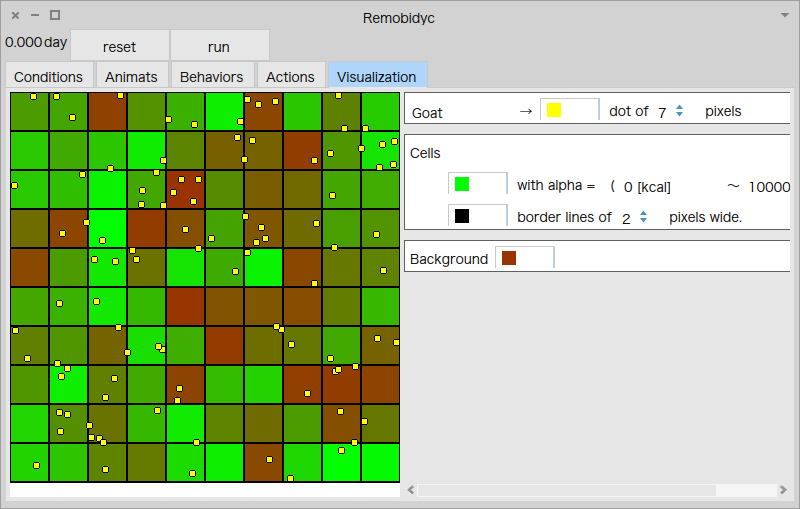Image resolution: width=800 pixels, height=509 pixels.
Task: Click the horizontal scrollbar thumb
Action: coord(567,490)
